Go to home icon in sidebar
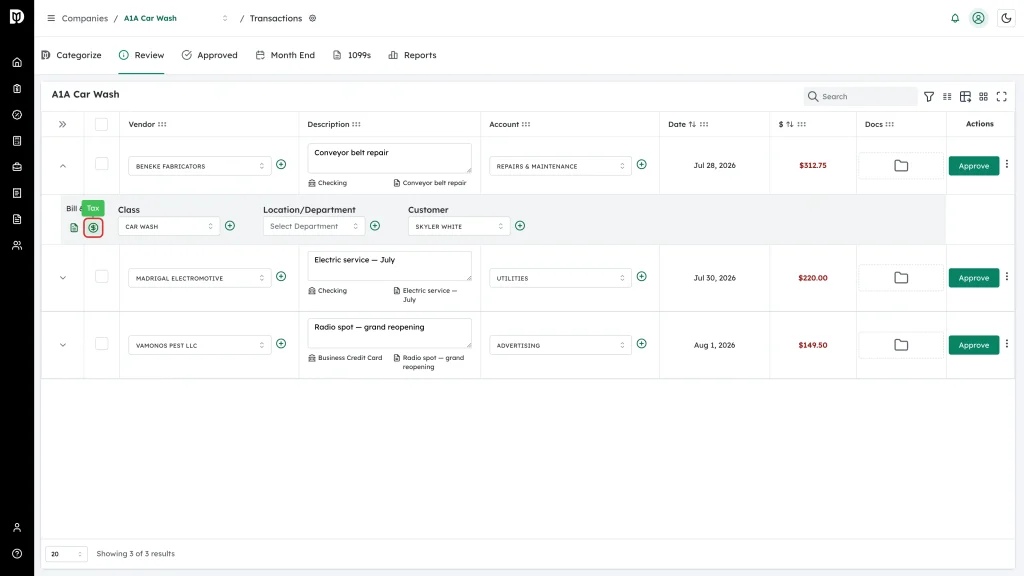This screenshot has height=576, width=1024. 17,63
